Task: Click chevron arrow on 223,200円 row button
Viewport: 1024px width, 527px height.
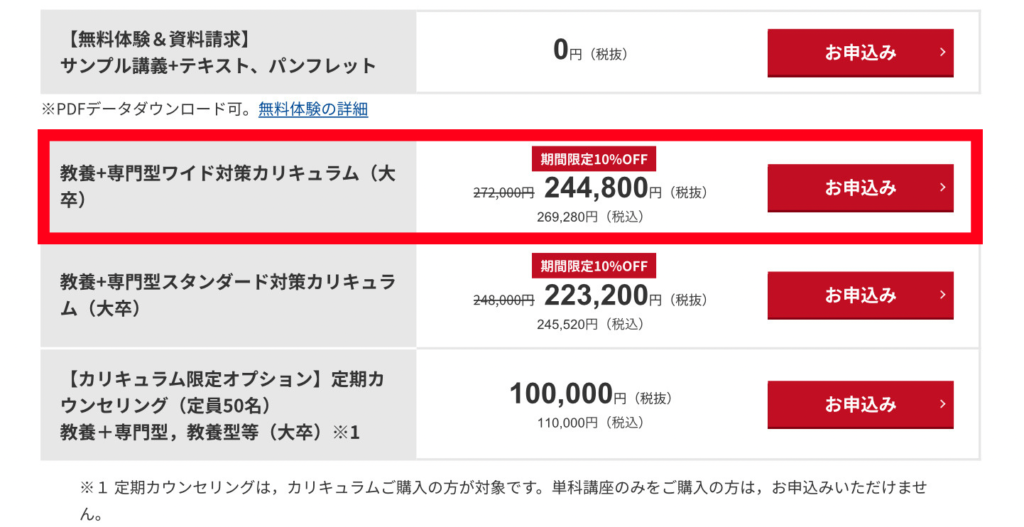Action: coord(942,295)
